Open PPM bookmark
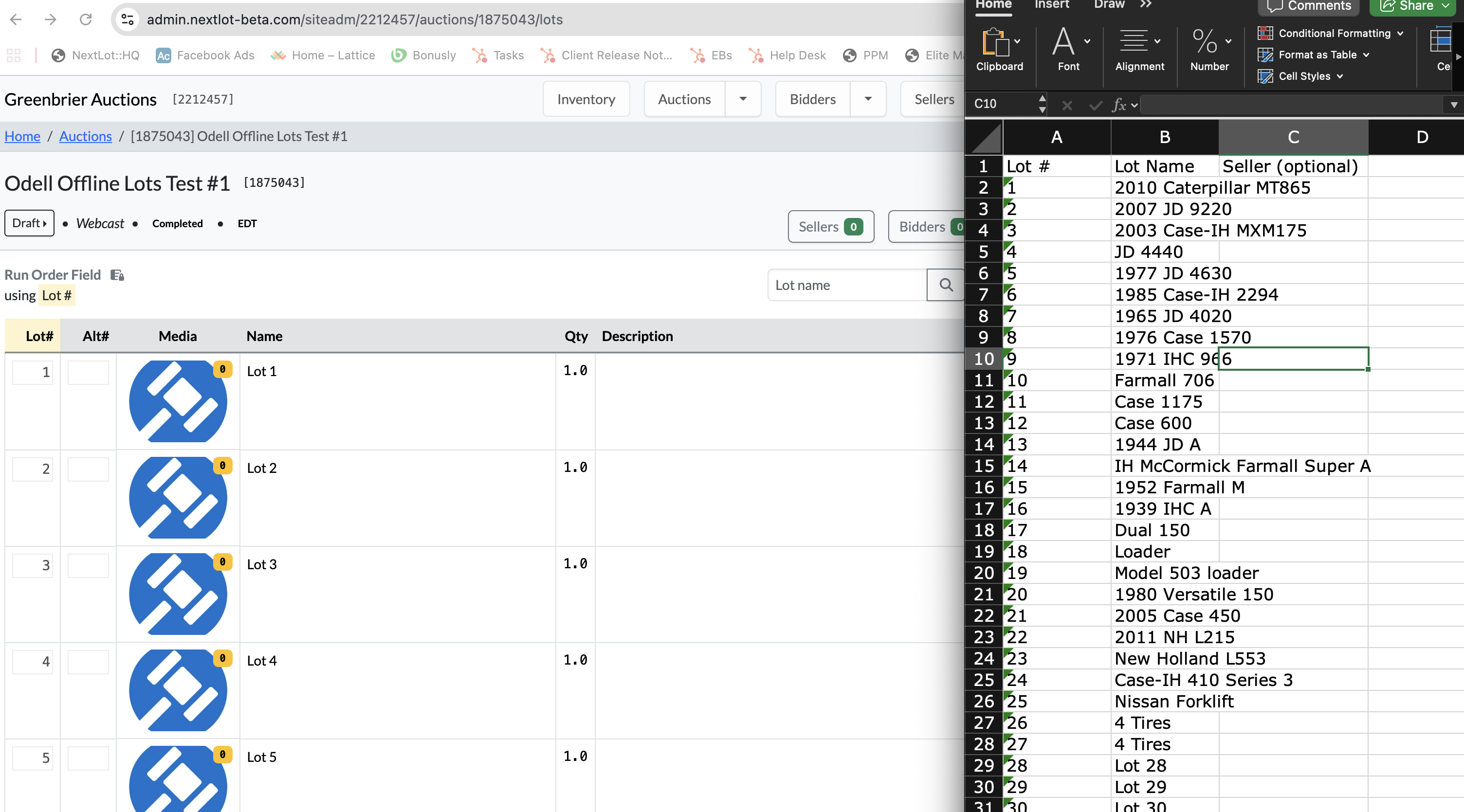 865,55
